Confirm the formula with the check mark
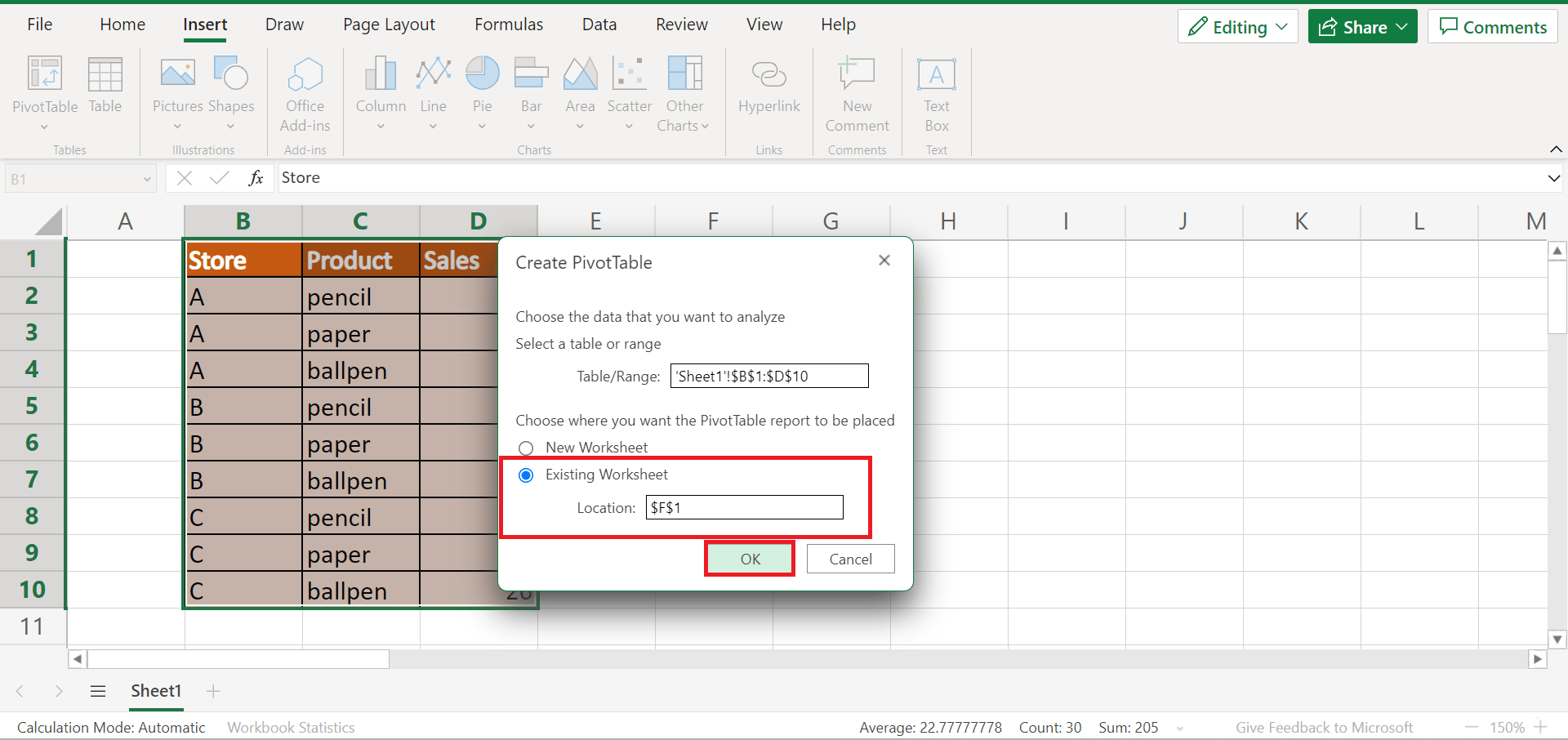Screen dimensions: 1568x740 pos(218,177)
